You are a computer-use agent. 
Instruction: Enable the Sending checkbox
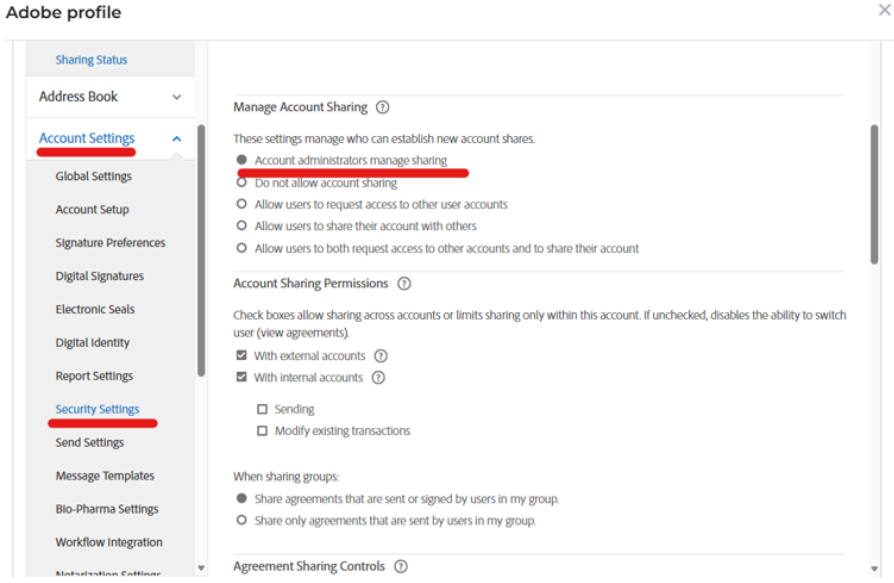tap(262, 409)
